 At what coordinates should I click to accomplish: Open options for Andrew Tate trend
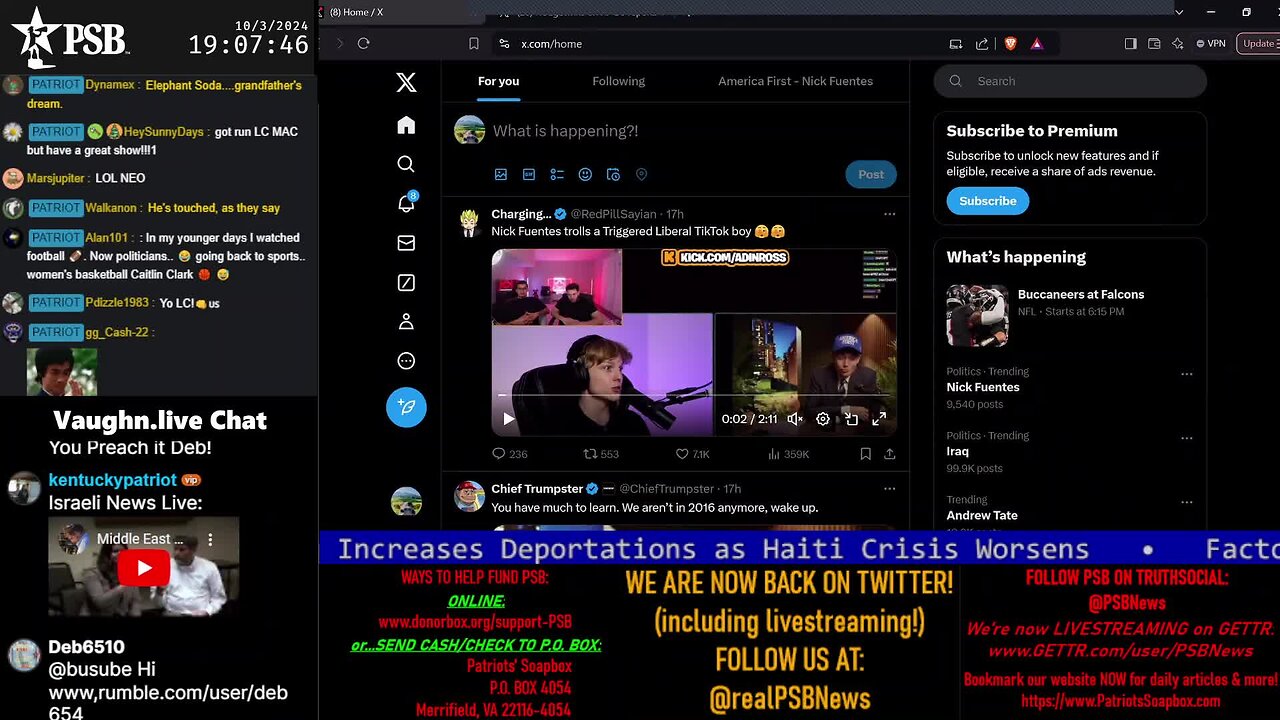click(x=1186, y=502)
